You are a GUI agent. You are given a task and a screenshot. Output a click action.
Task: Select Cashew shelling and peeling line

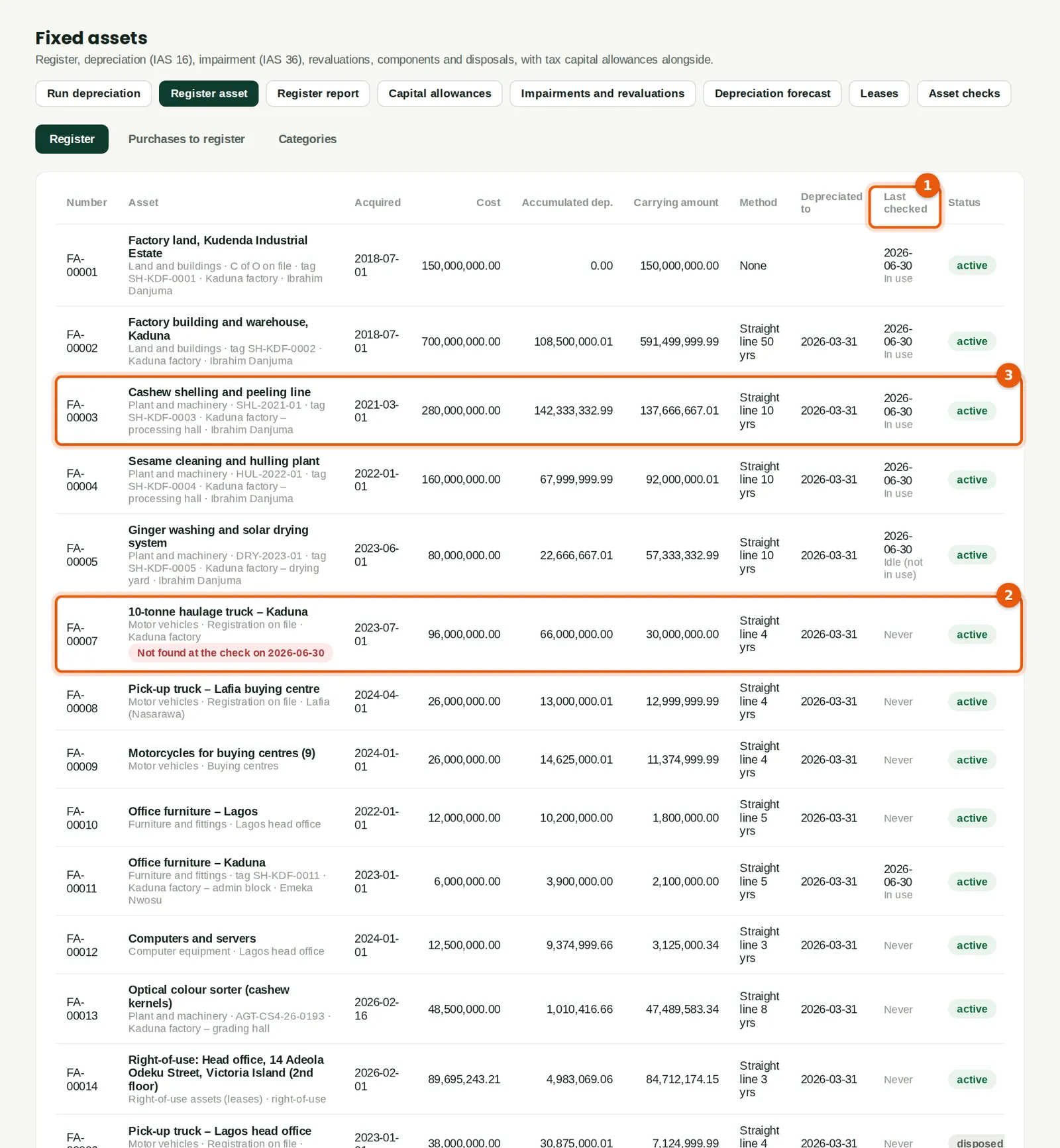[x=219, y=392]
